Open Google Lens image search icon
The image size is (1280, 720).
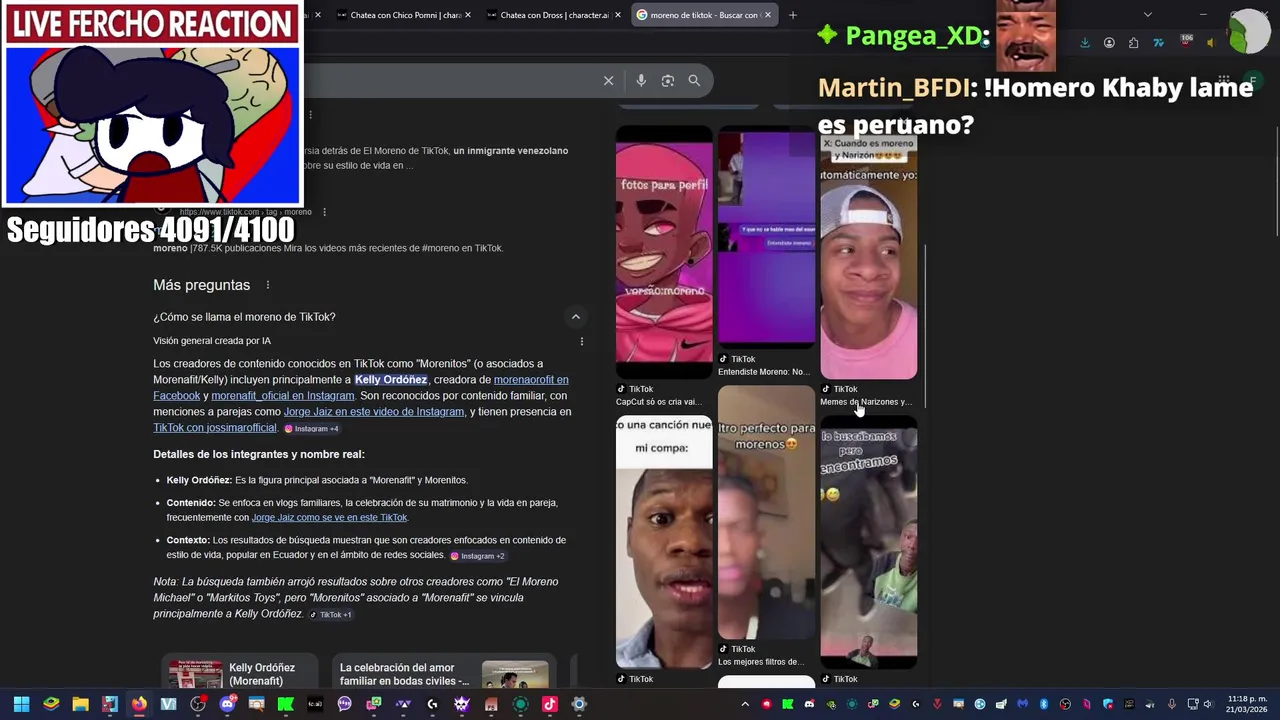tap(668, 81)
